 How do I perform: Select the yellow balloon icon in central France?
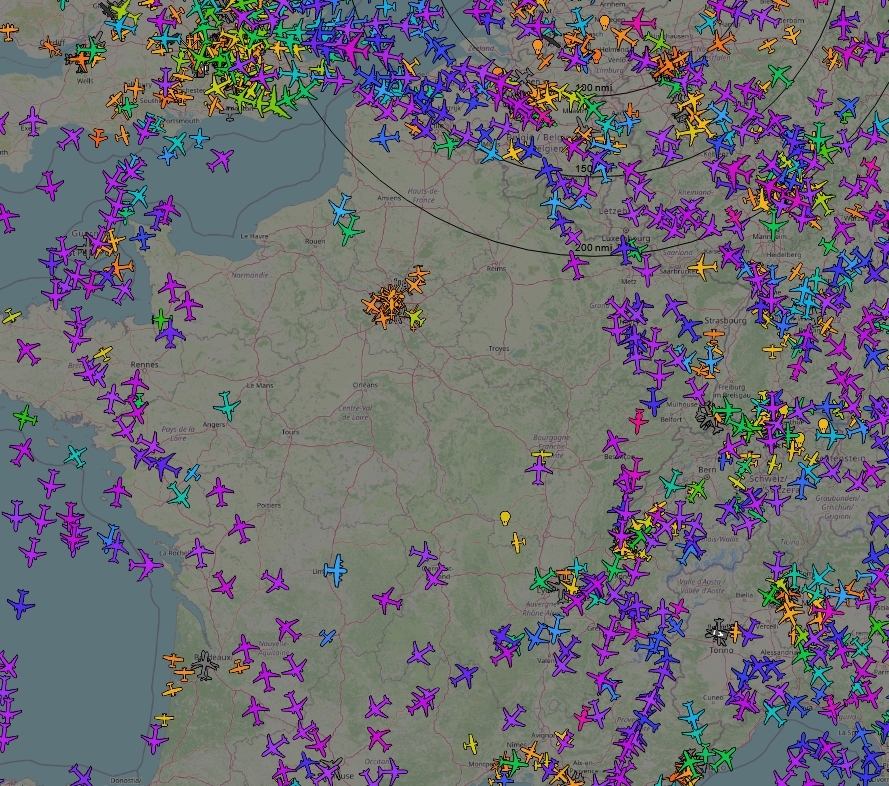pos(505,518)
